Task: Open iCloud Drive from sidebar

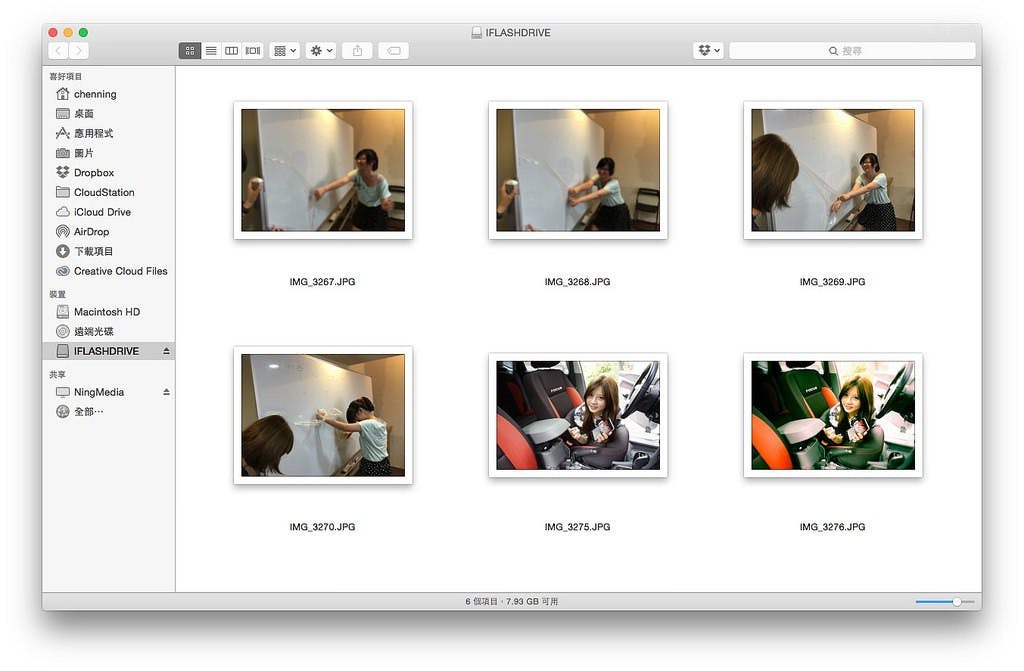Action: coord(102,212)
